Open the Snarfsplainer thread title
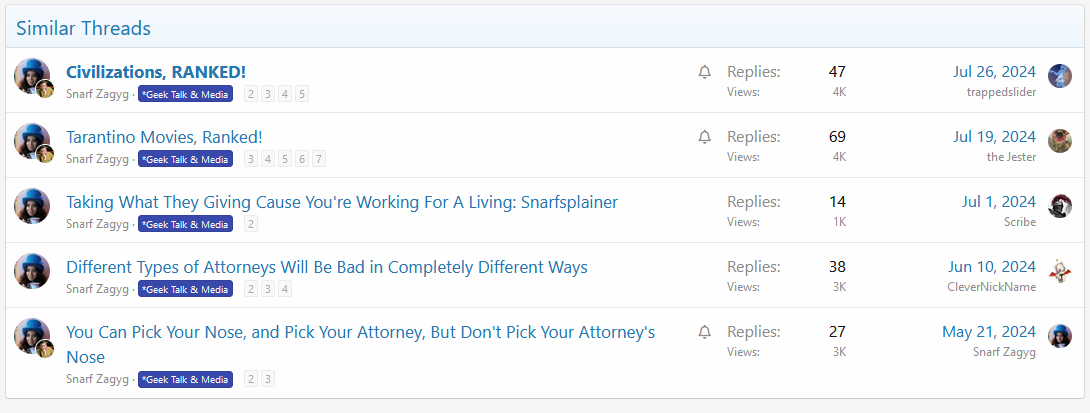 (342, 202)
